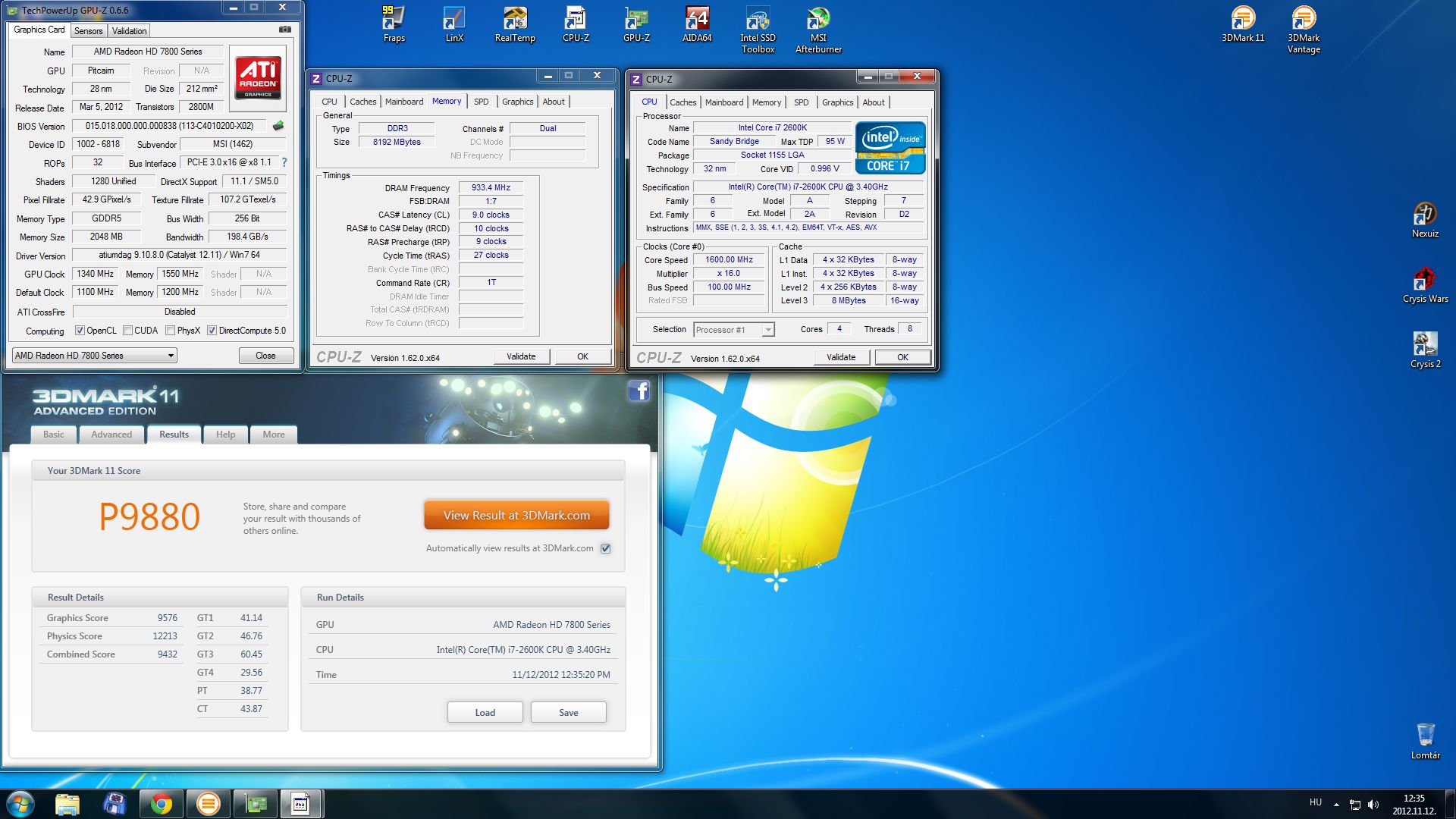Switch to GPU-Z Sensors tab
This screenshot has width=1456, height=819.
click(x=88, y=31)
